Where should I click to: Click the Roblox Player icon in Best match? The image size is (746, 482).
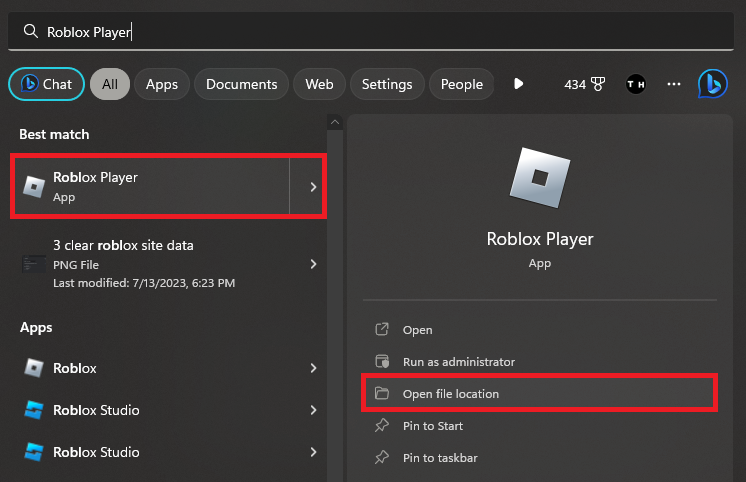34,187
